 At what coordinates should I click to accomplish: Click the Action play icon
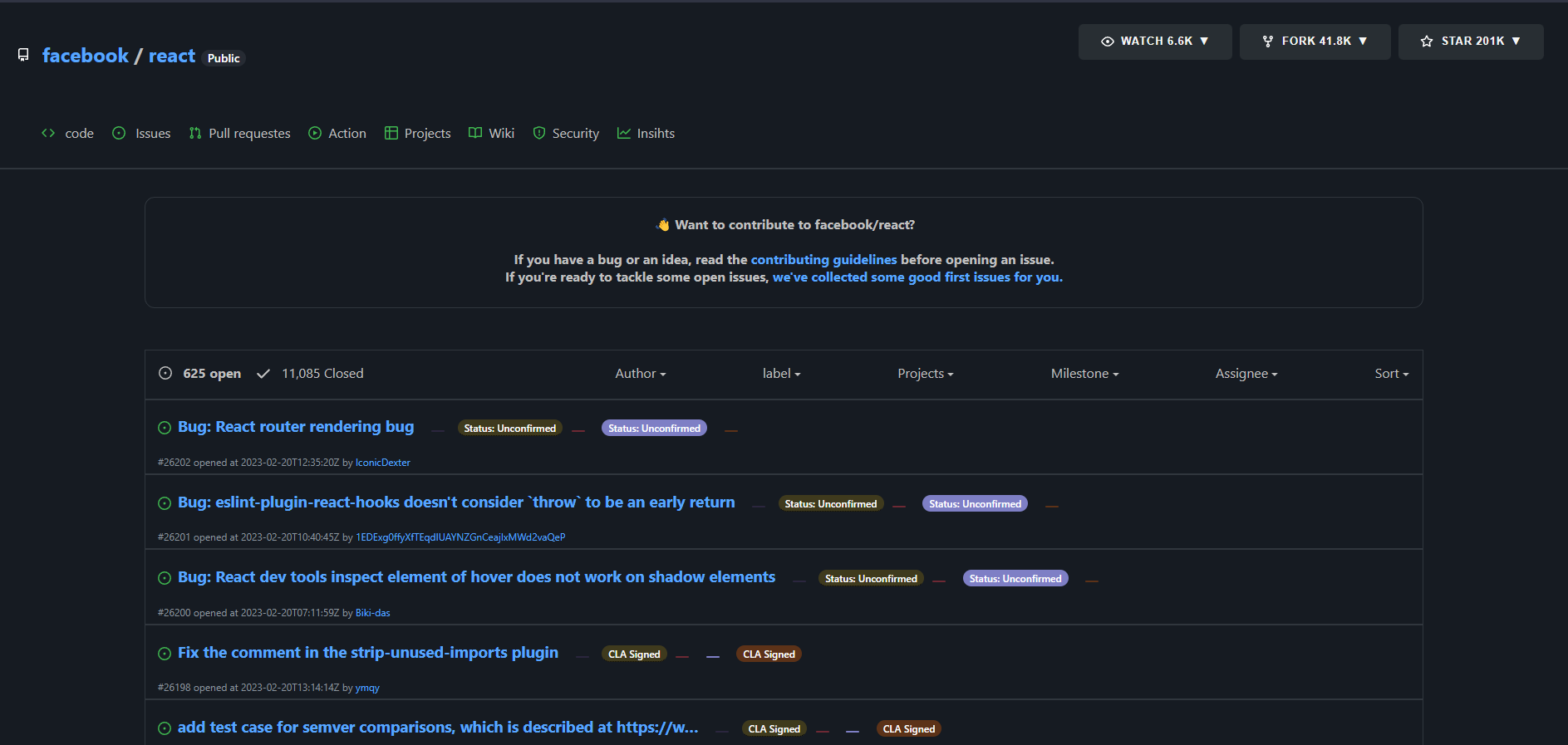315,133
